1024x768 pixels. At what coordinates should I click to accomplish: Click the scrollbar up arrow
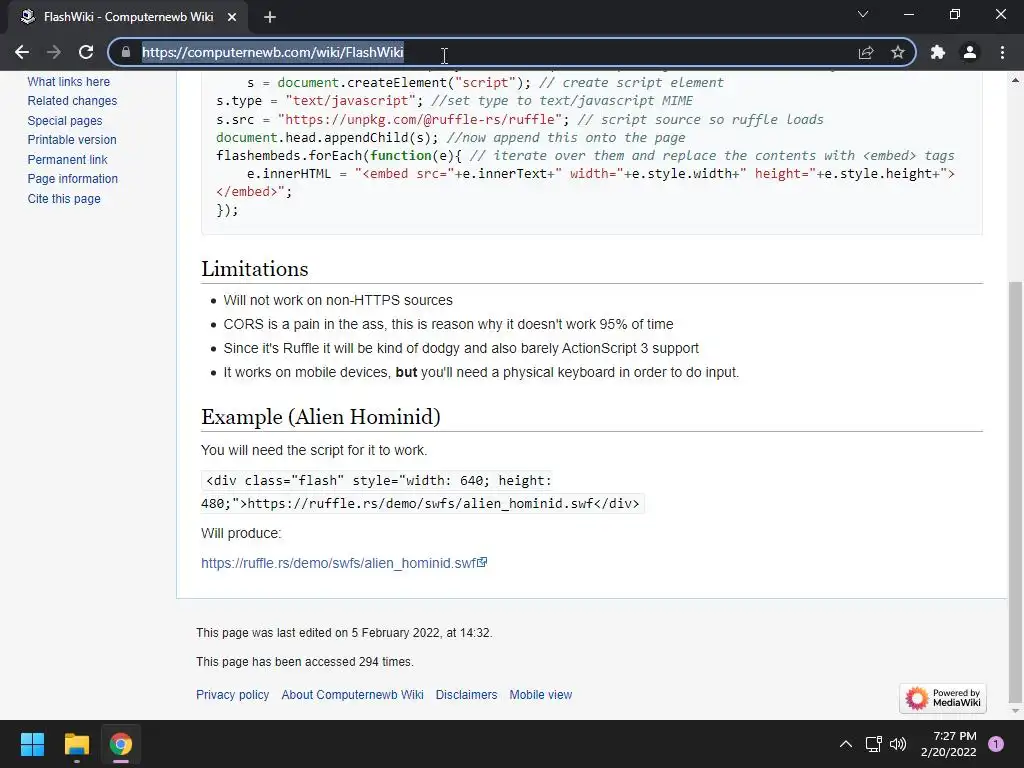click(1015, 80)
